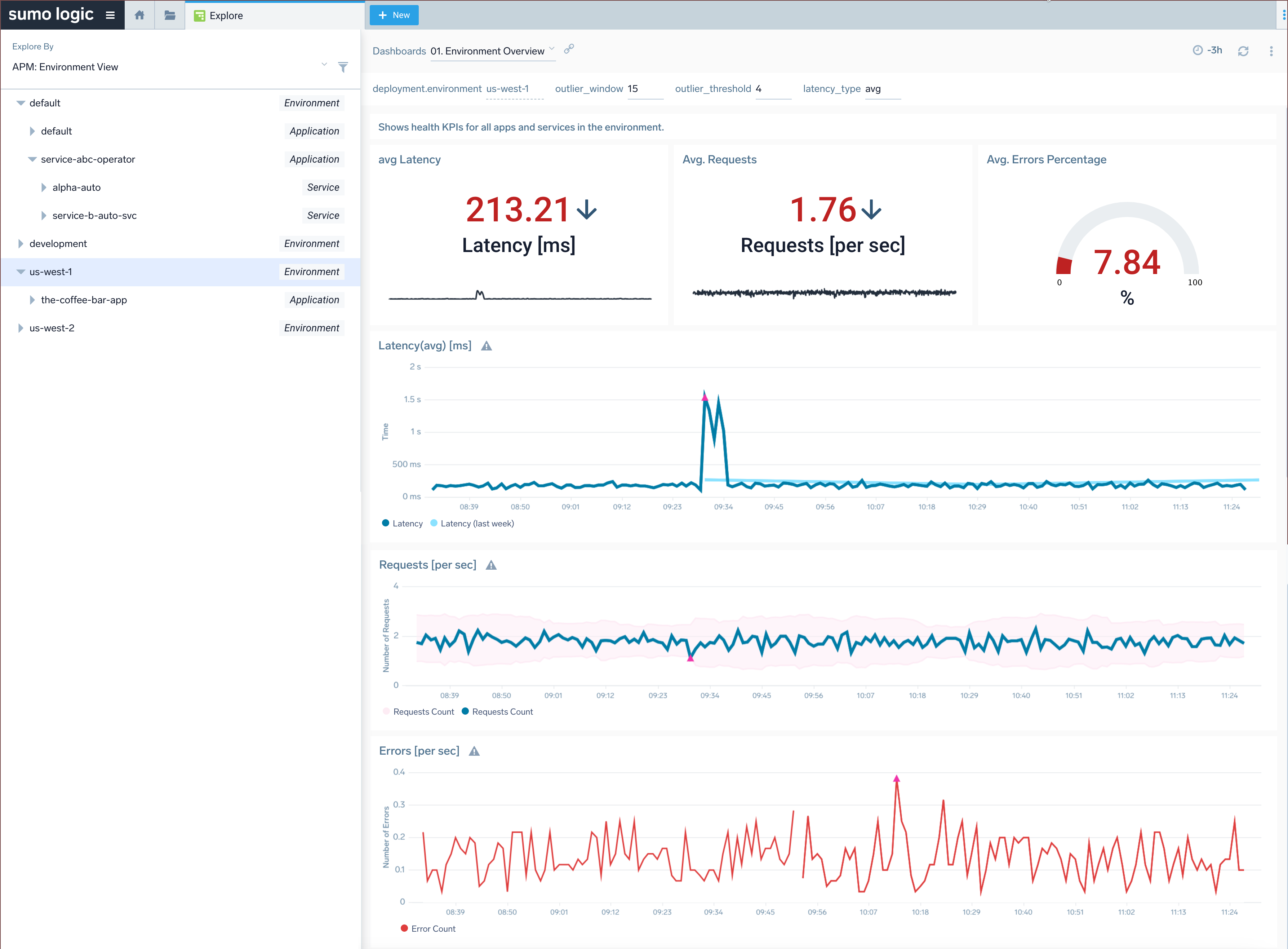Image resolution: width=1288 pixels, height=949 pixels.
Task: Toggle the blue Requests Count legend line
Action: pyautogui.click(x=497, y=712)
